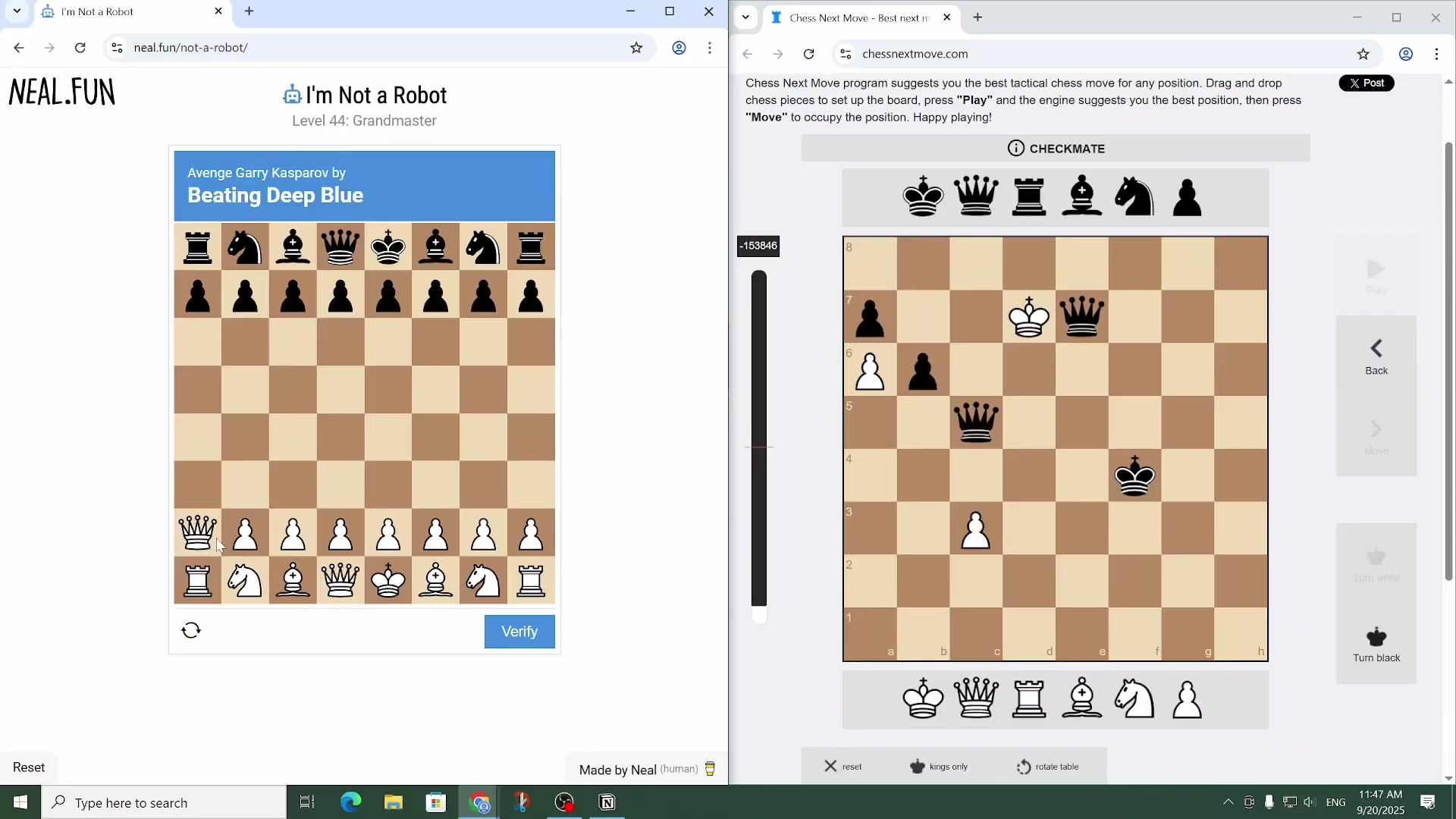
Task: Pick black pawn from top piece palette
Action: point(1188,197)
